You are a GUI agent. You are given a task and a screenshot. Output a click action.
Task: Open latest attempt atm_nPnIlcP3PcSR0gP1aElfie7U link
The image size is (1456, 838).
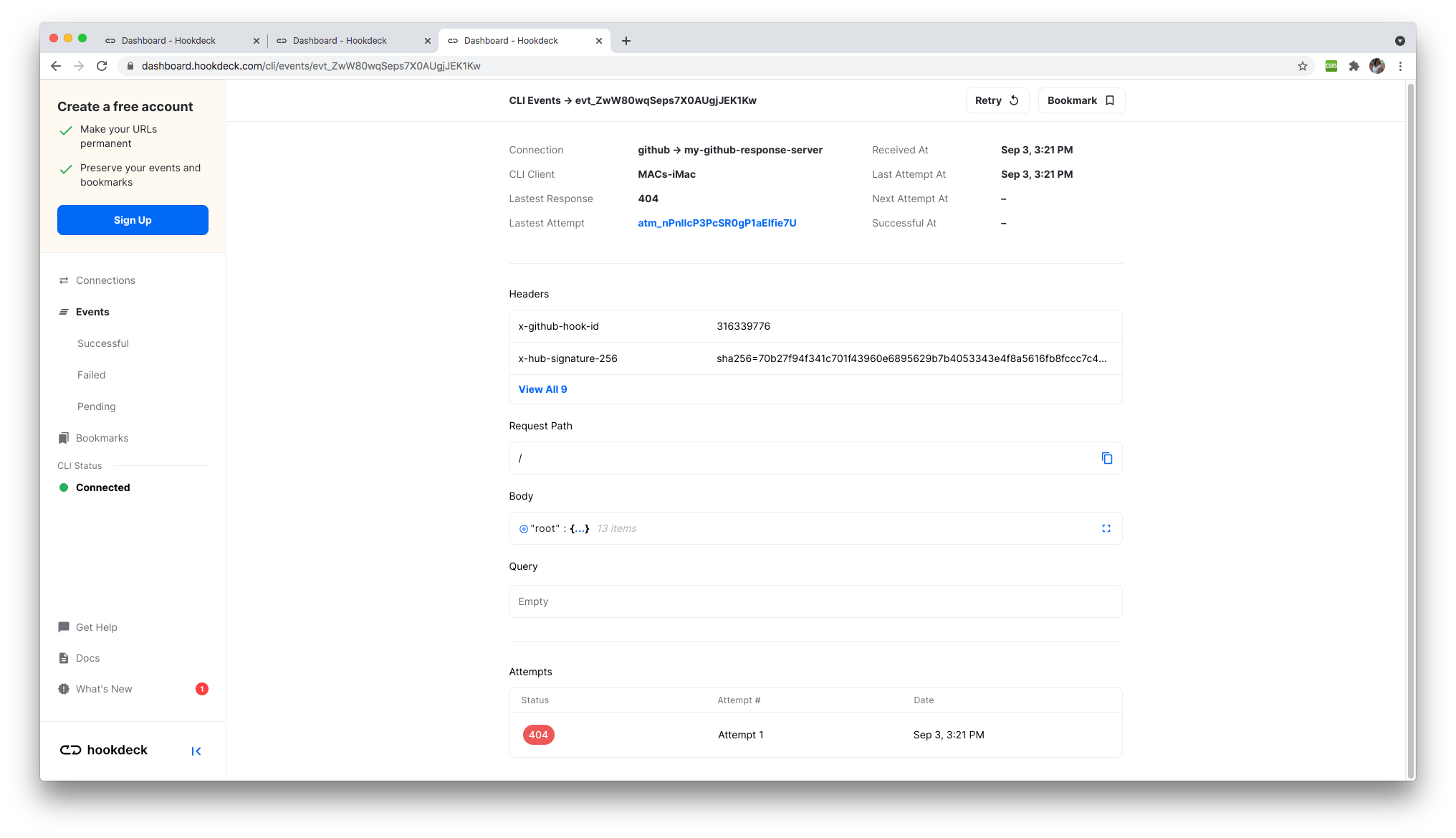pyautogui.click(x=717, y=223)
